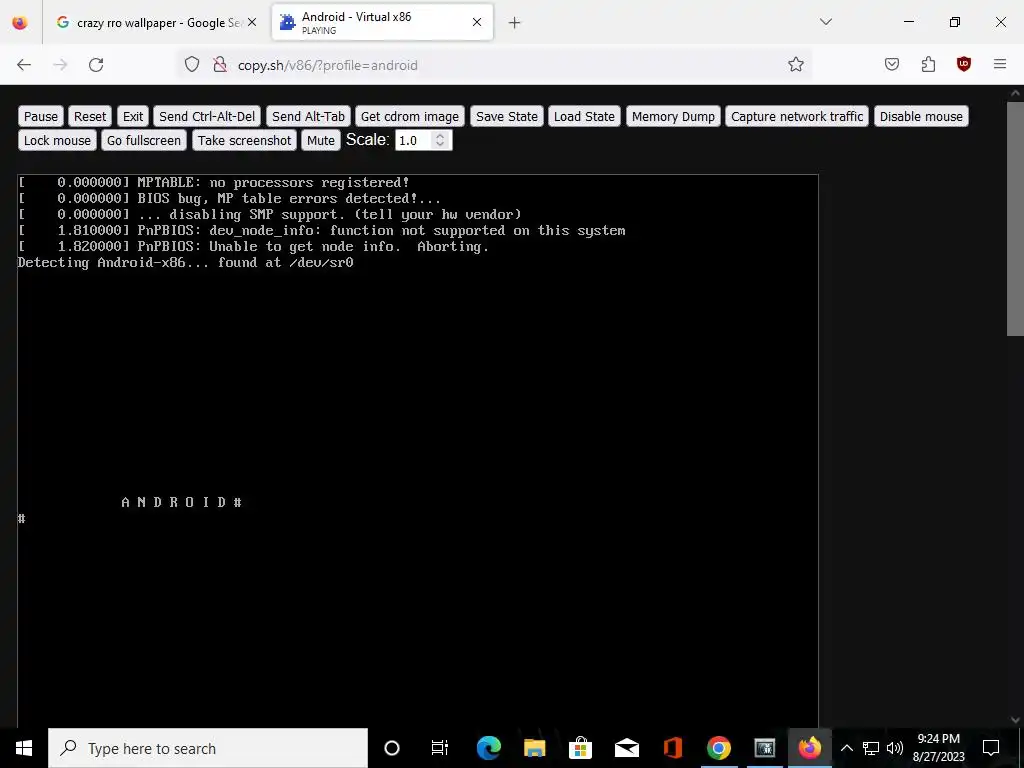
Task: Click the scrollbar down arrow
Action: [1015, 720]
